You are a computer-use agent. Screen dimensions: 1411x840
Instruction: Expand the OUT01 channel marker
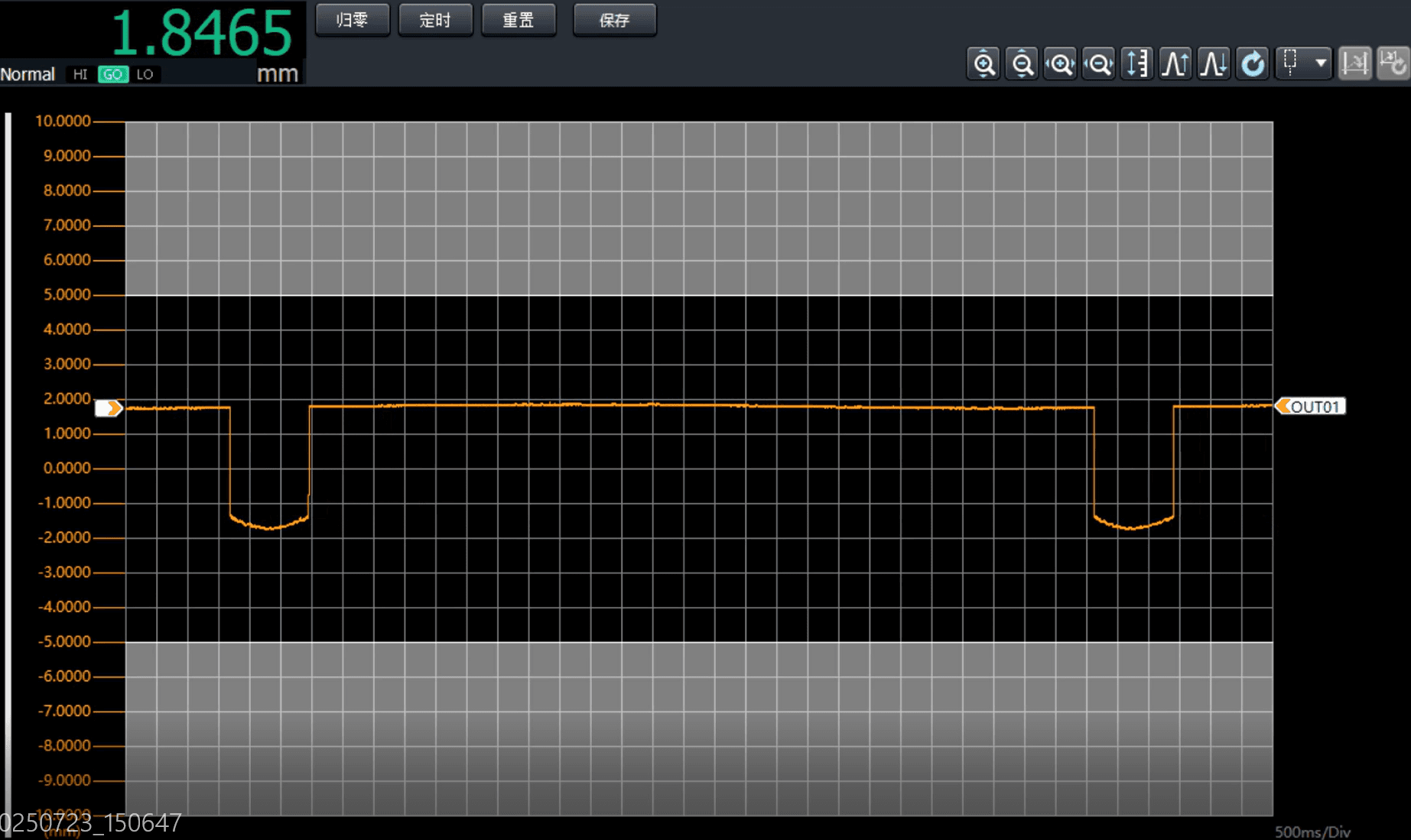1311,406
